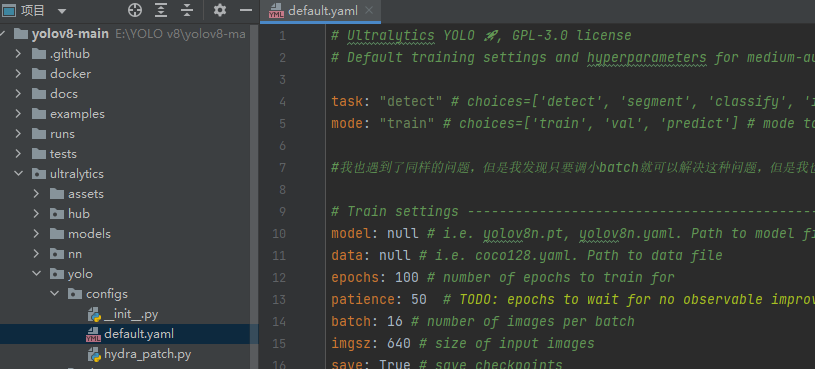Expand the nn package
The width and height of the screenshot is (815, 369).
coord(36,254)
